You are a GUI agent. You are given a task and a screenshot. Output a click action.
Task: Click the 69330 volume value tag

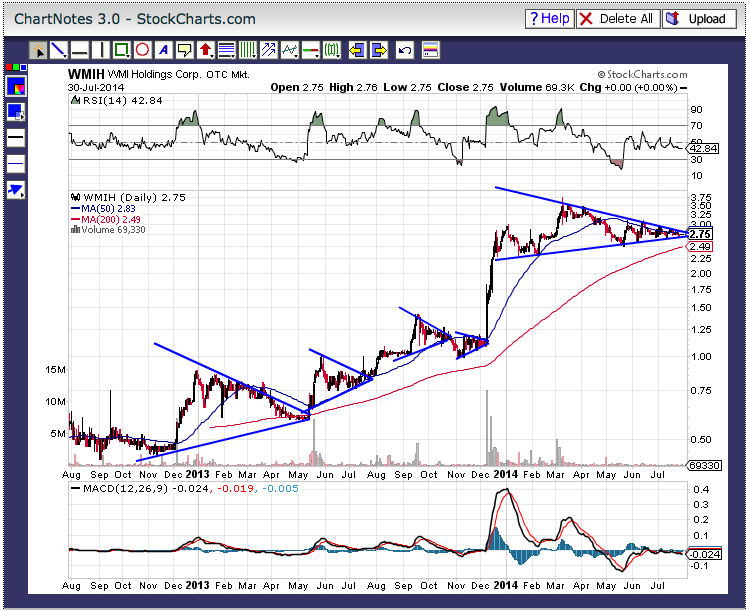point(704,465)
